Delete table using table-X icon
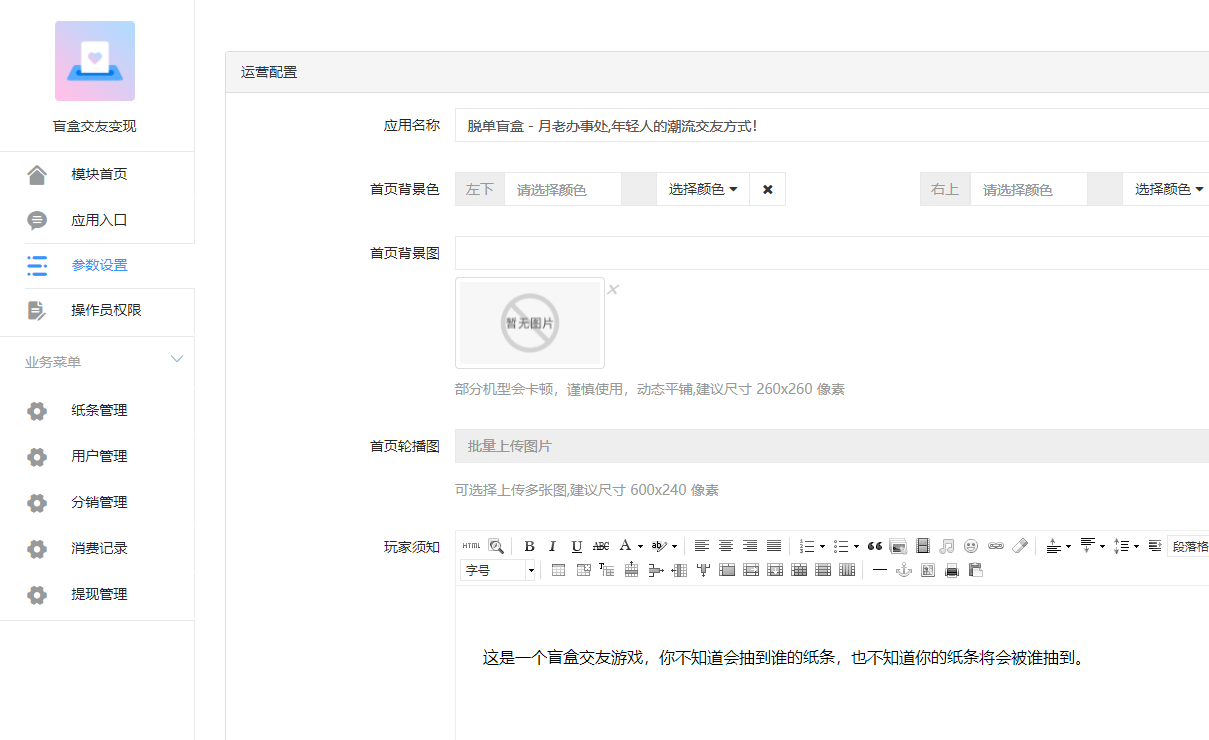This screenshot has width=1209, height=740. tap(584, 570)
